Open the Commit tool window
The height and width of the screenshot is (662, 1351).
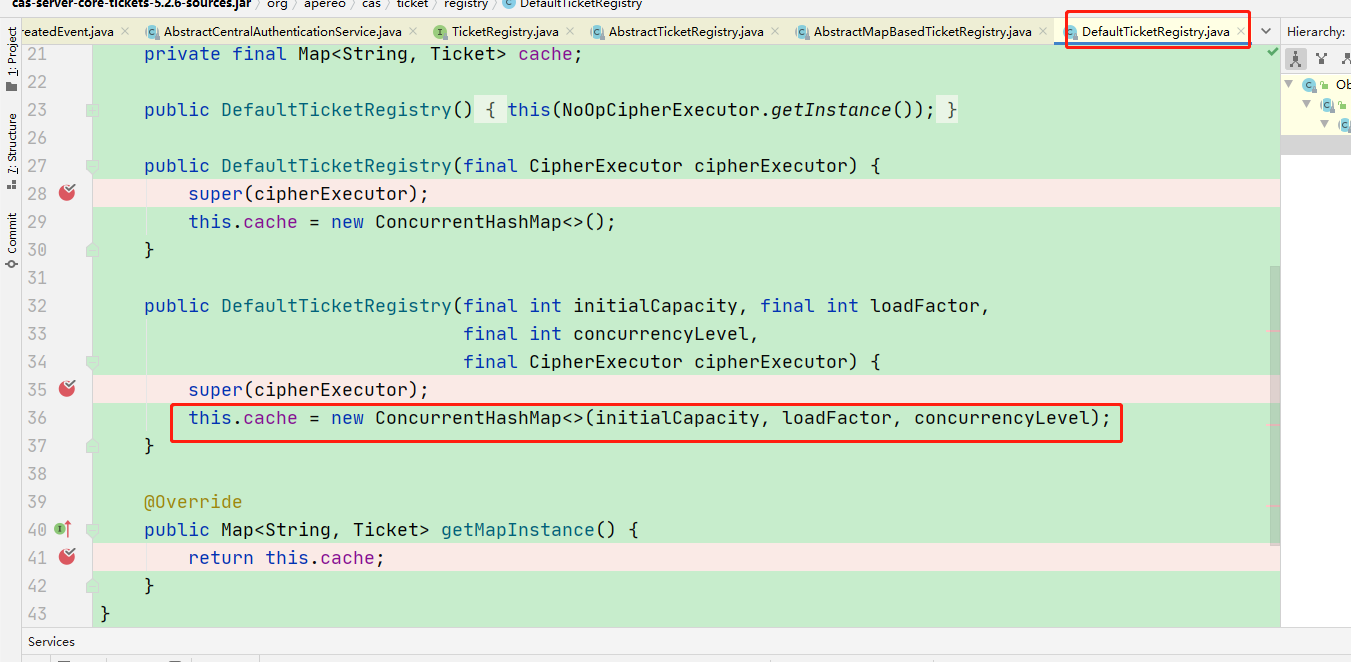click(x=12, y=240)
